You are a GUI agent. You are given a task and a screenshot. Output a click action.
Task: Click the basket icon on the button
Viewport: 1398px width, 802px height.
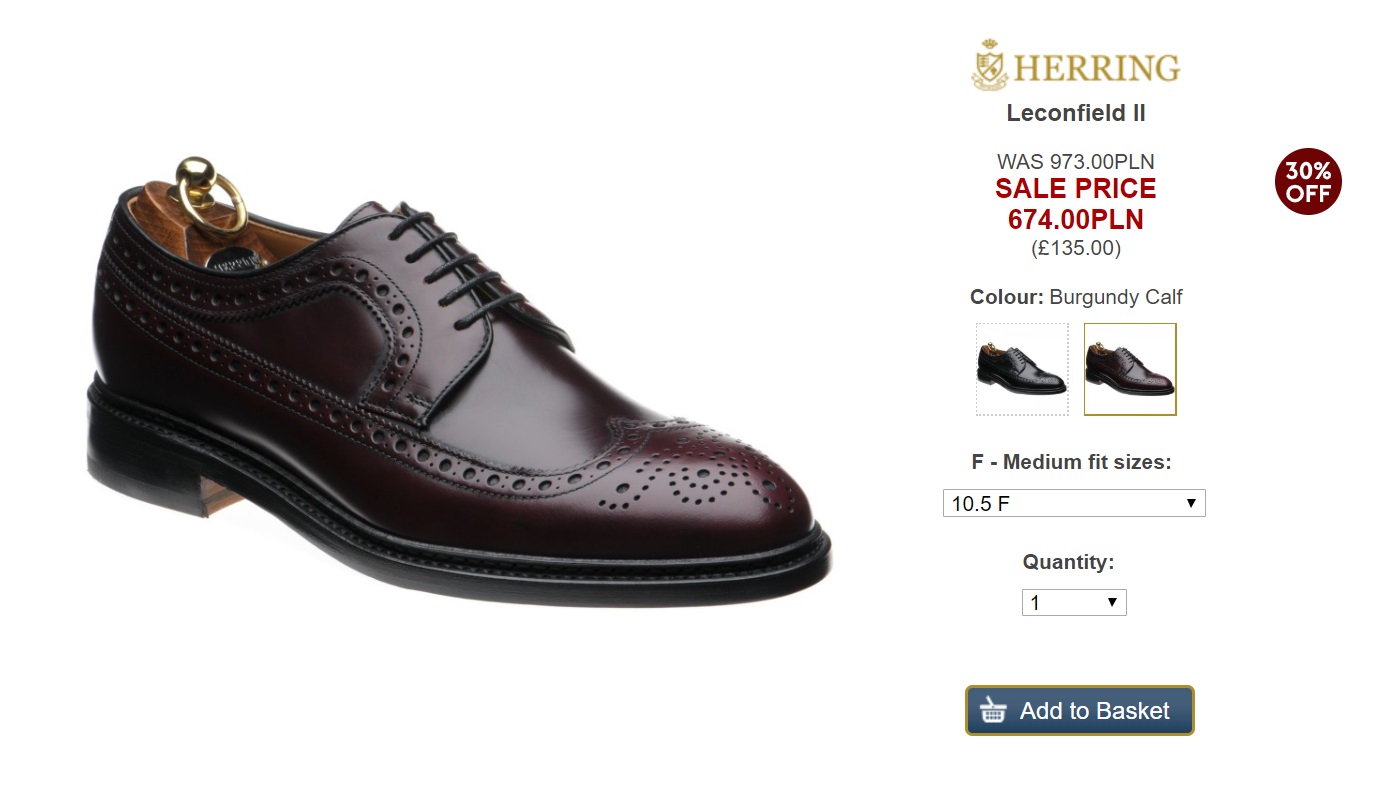[x=993, y=711]
